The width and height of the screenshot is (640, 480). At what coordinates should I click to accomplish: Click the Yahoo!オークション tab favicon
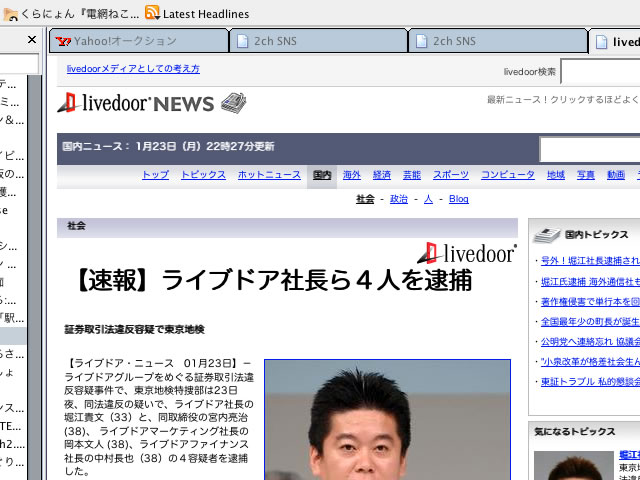click(x=63, y=42)
